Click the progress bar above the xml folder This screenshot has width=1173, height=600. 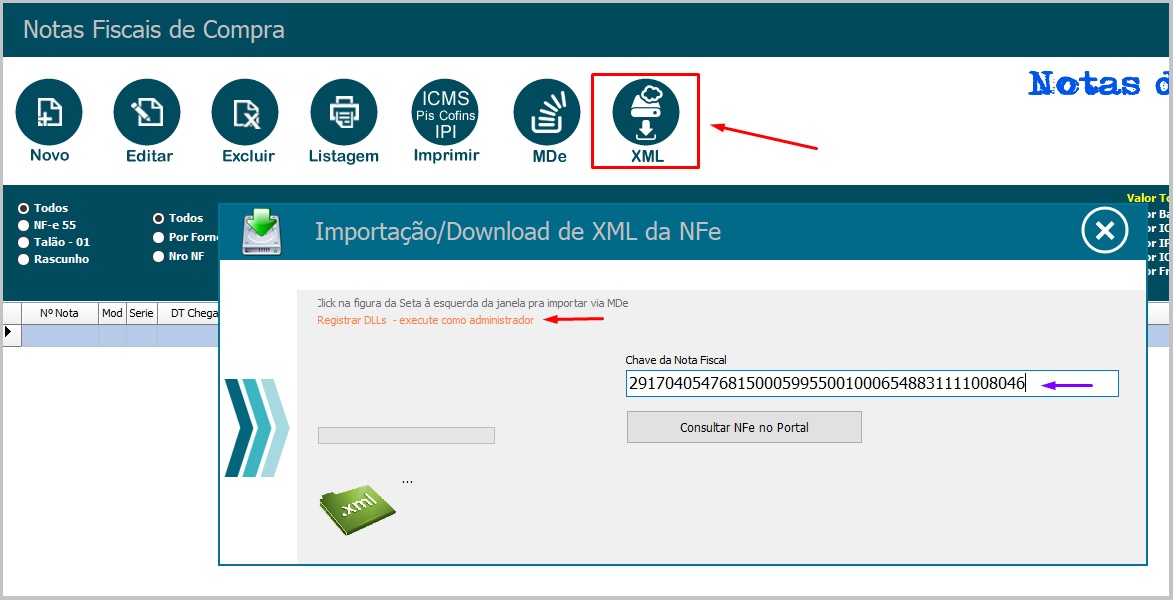coord(406,435)
